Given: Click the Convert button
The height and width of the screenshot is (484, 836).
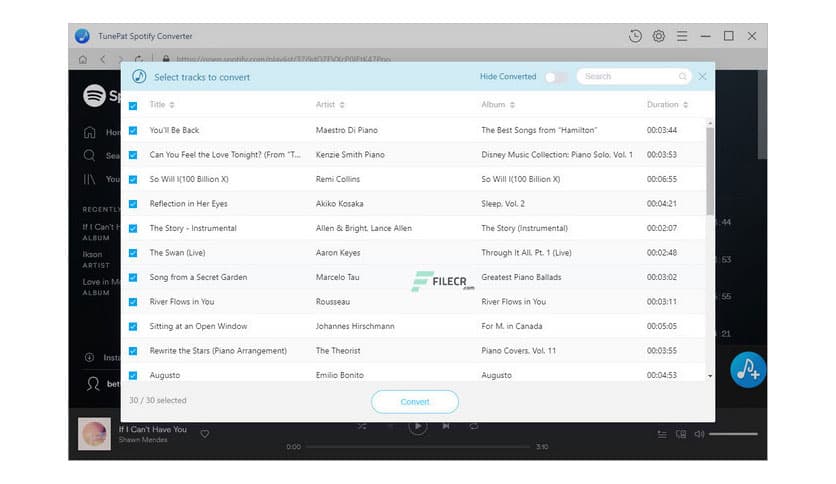Looking at the screenshot, I should tap(415, 402).
